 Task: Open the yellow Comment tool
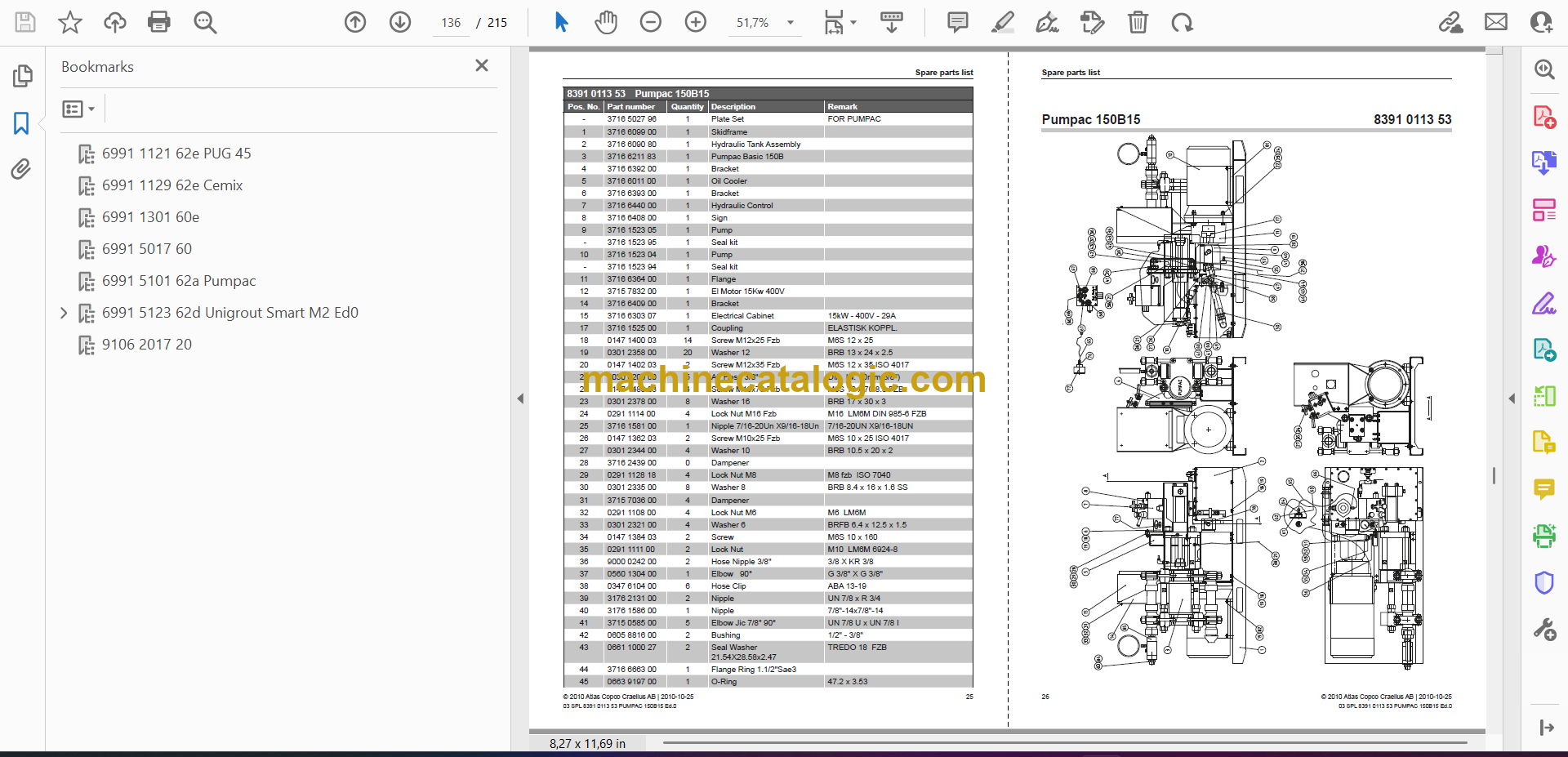click(1544, 489)
